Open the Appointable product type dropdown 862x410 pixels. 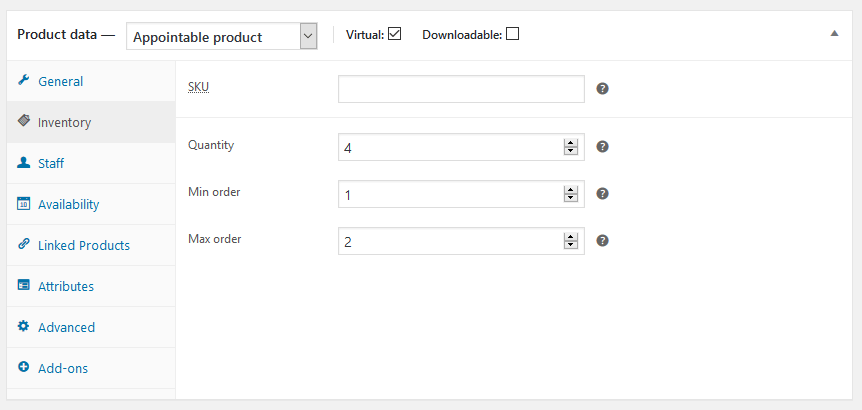pos(222,36)
